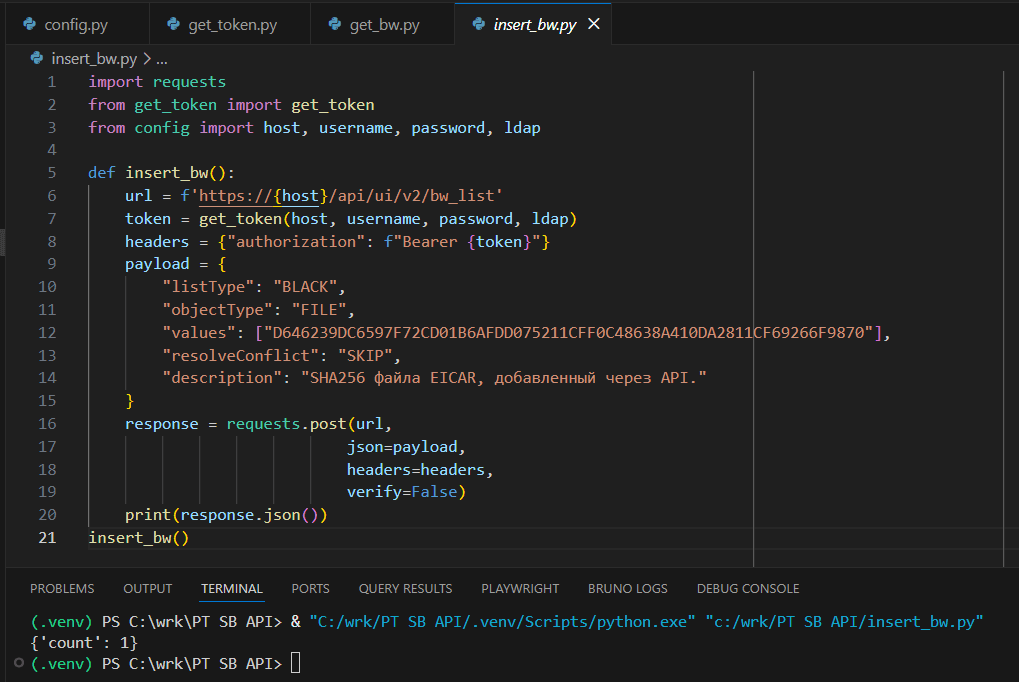Click 'headers=headers,' argument on line 18

(420, 469)
